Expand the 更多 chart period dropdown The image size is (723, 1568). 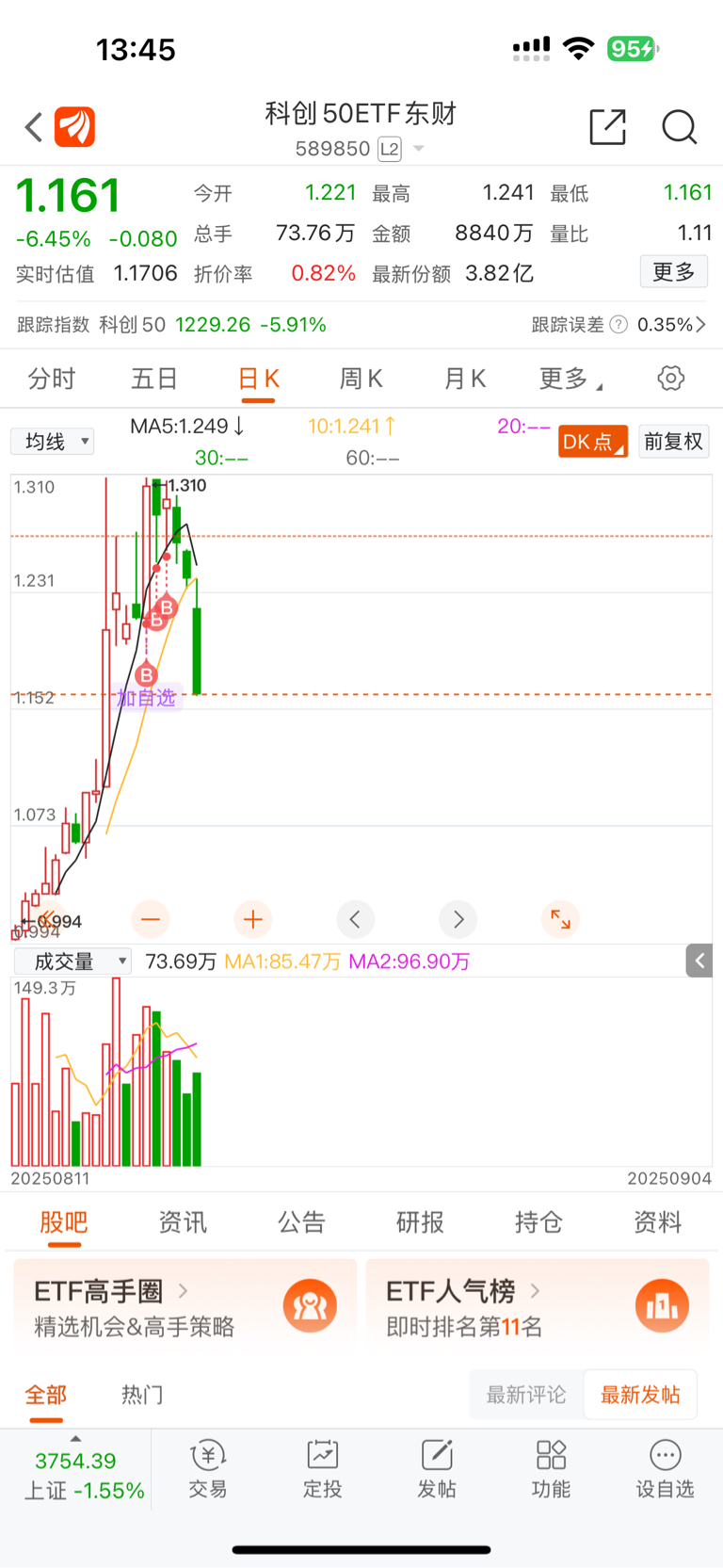[x=570, y=379]
